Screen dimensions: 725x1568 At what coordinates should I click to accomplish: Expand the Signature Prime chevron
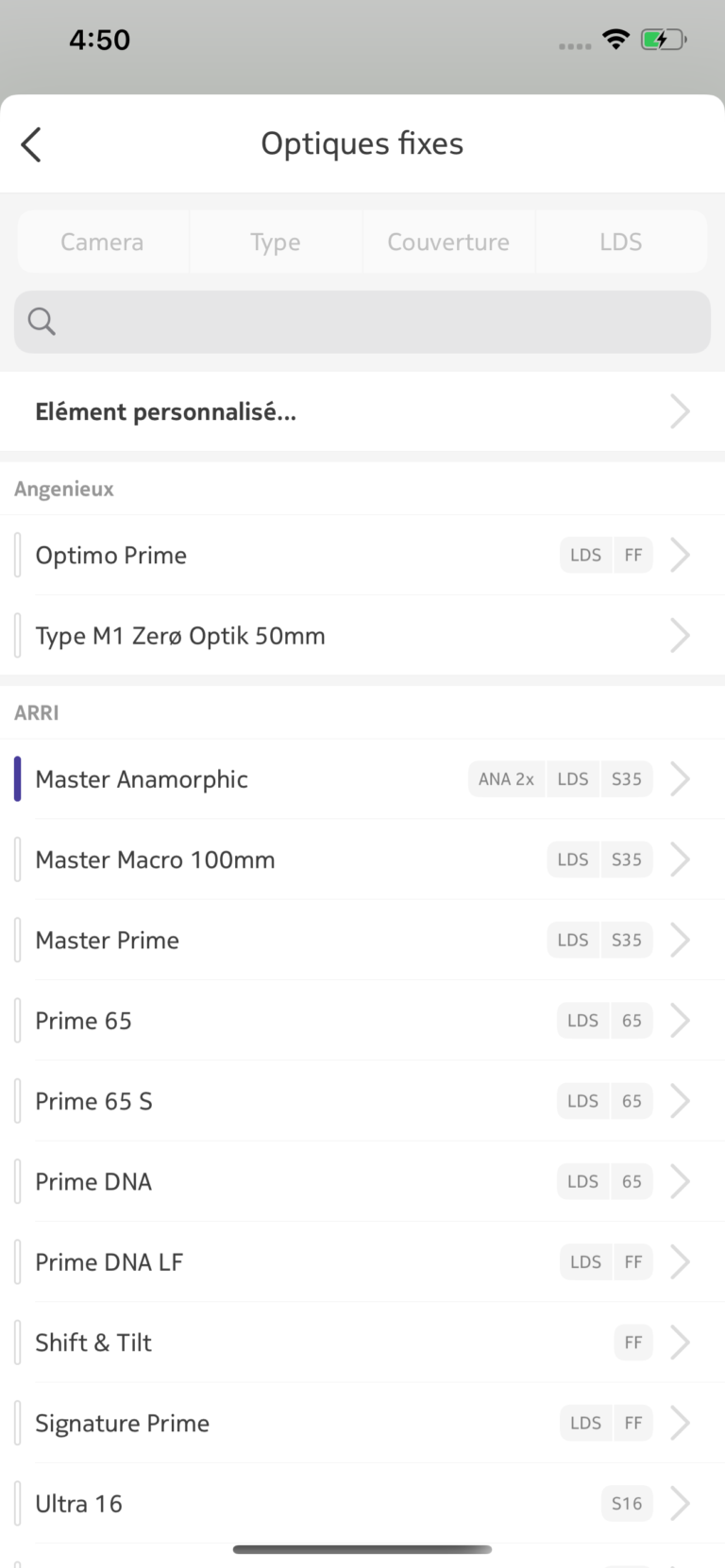pos(680,1424)
